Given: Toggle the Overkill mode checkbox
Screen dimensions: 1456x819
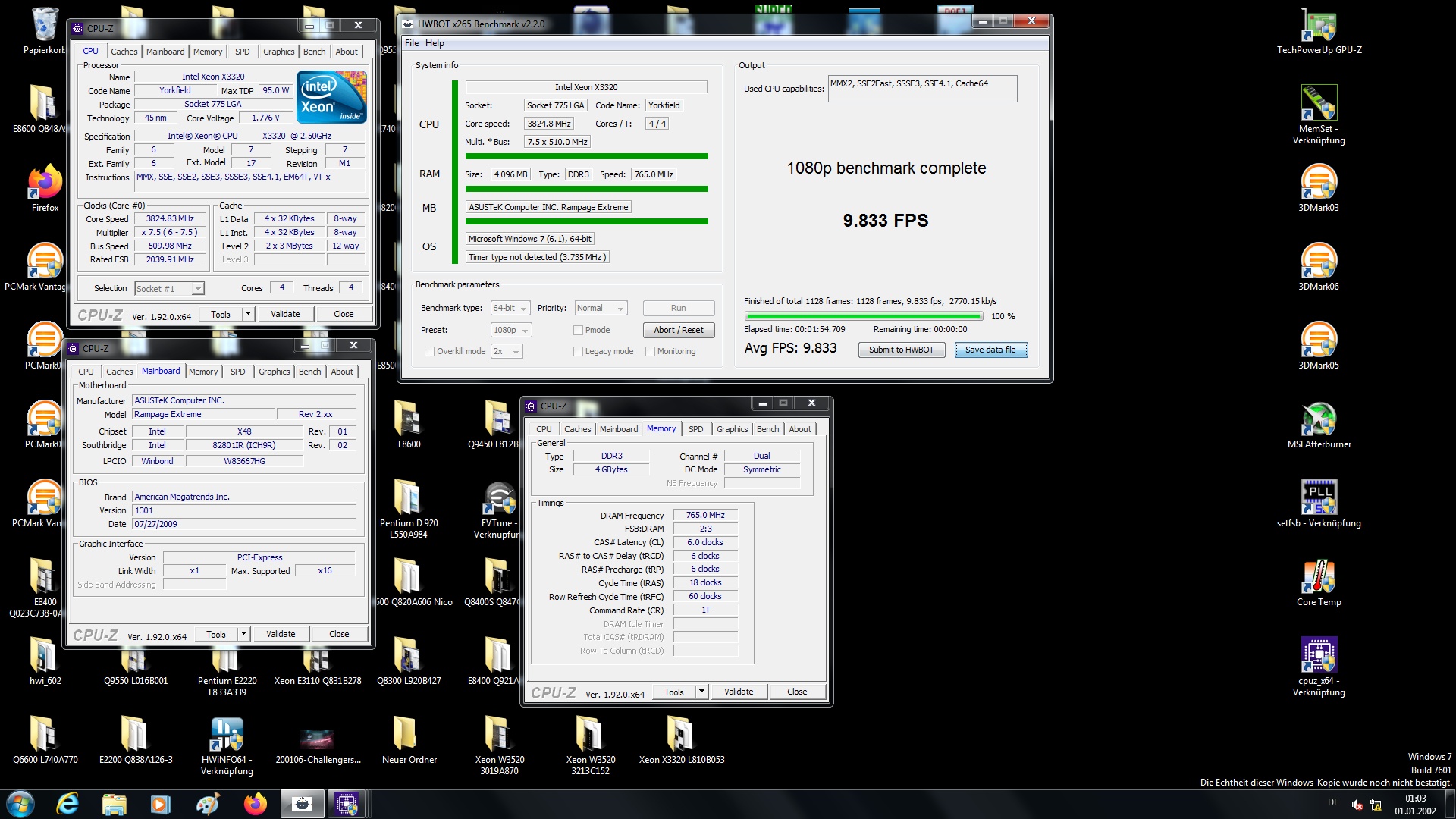Looking at the screenshot, I should (430, 352).
